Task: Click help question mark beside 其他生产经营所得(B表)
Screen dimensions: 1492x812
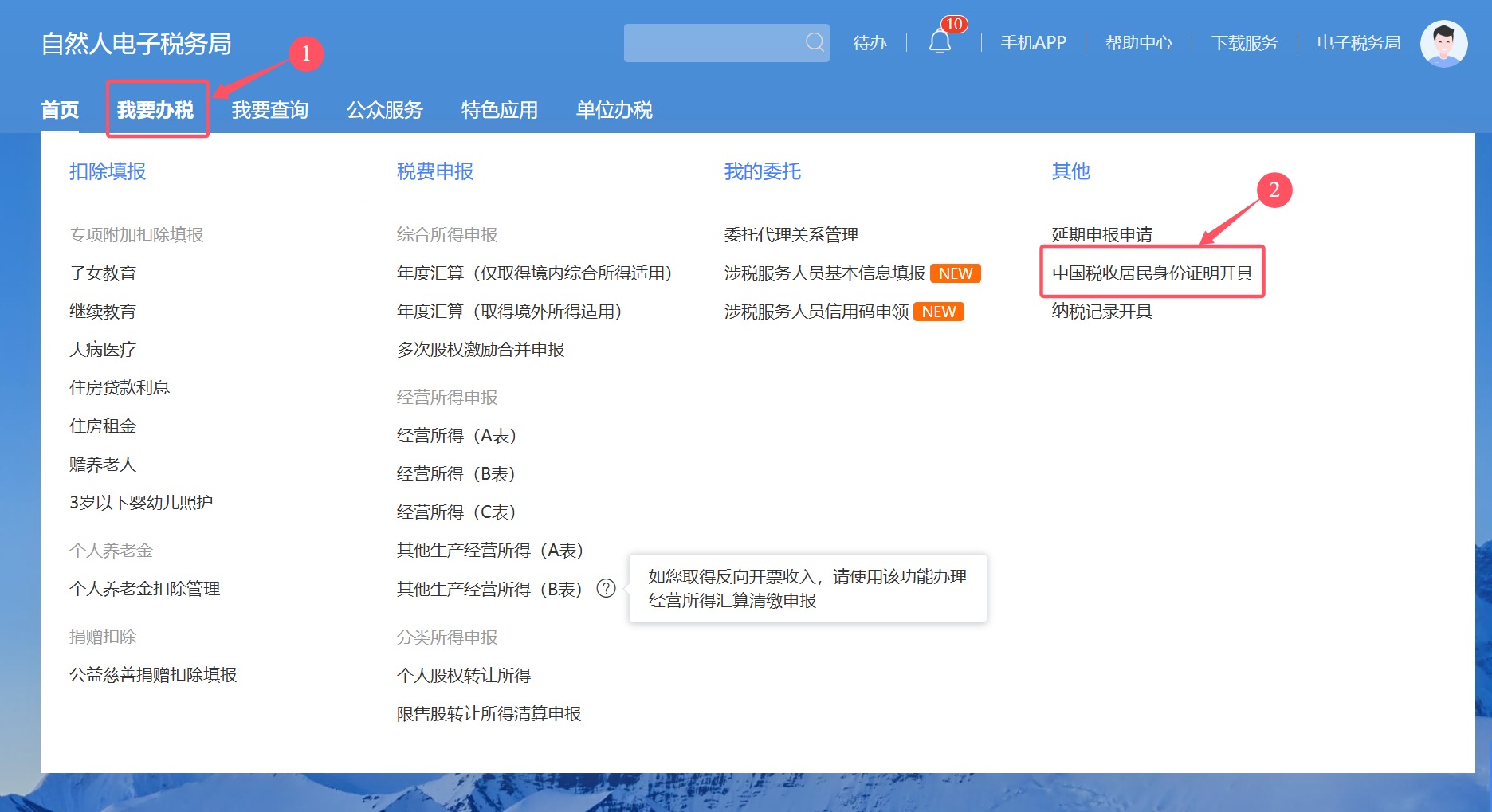Action: point(607,588)
